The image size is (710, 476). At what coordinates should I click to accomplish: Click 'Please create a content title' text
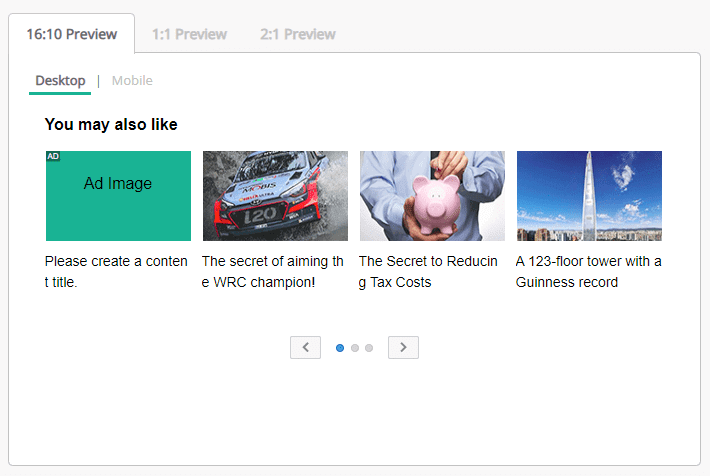tap(116, 272)
